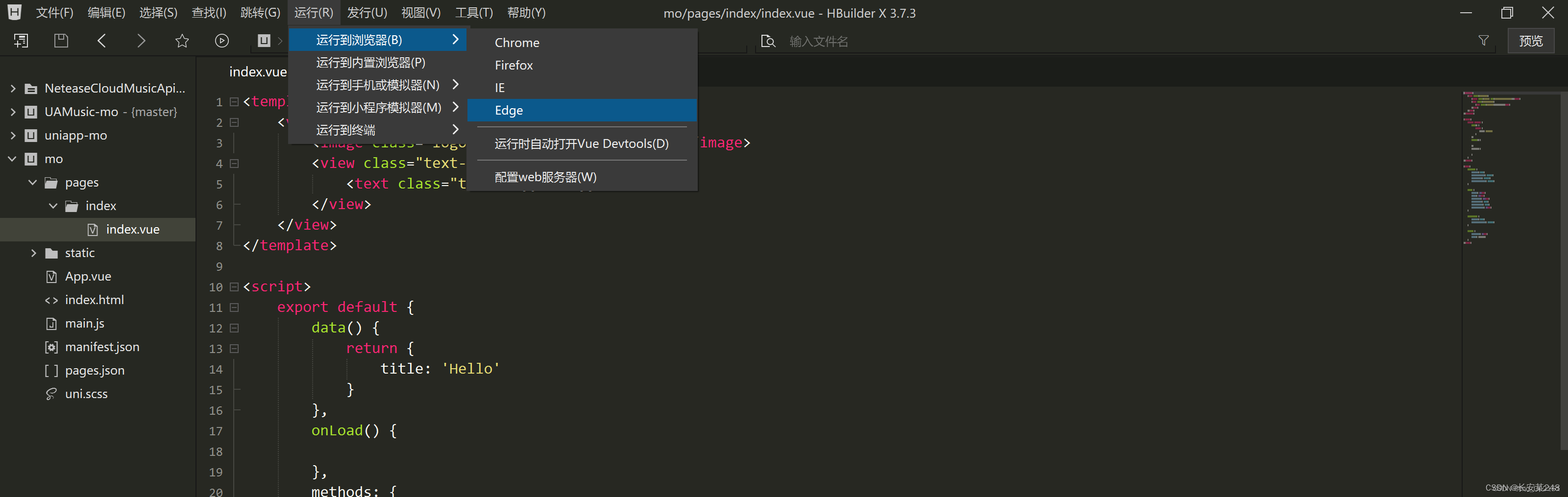Click the pages folder icon
Screen dimensions: 1568x497
pyautogui.click(x=52, y=183)
